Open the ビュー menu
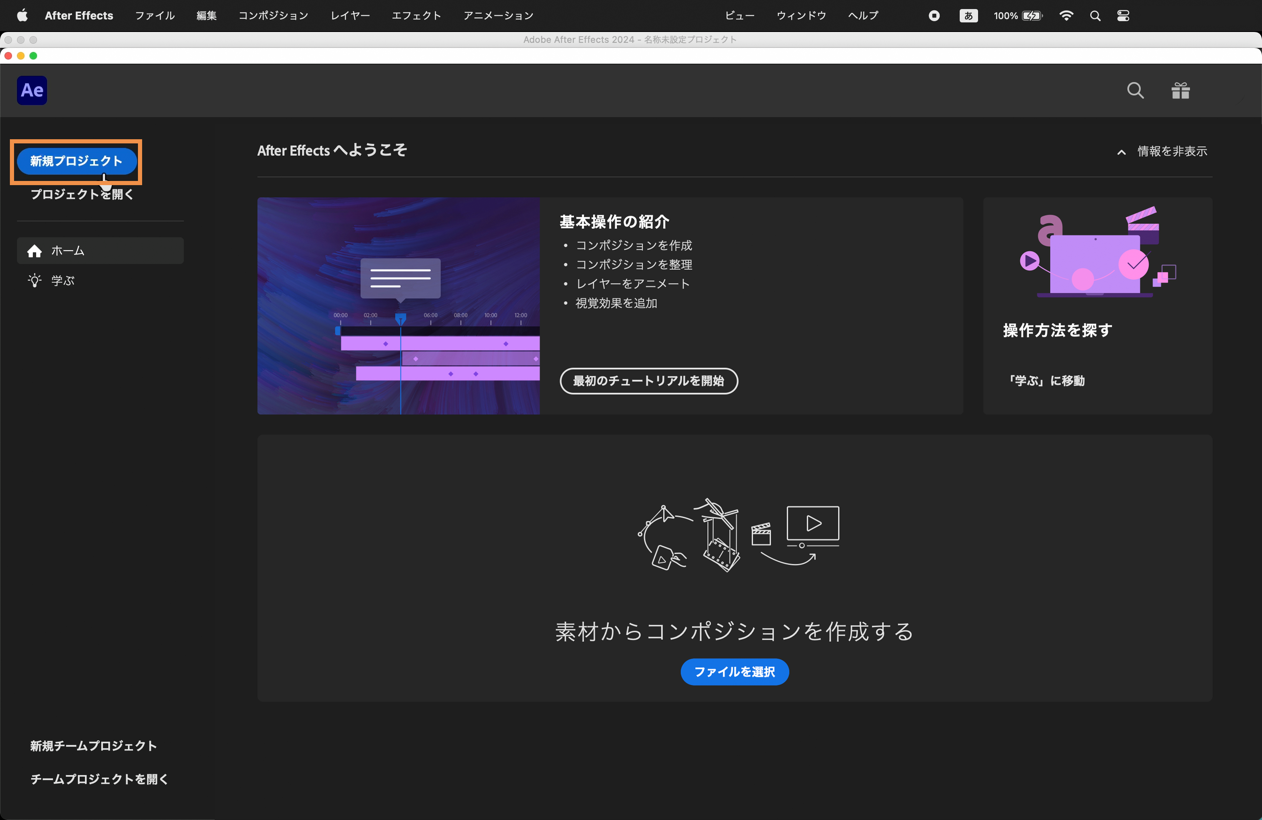The image size is (1262, 820). pyautogui.click(x=740, y=16)
